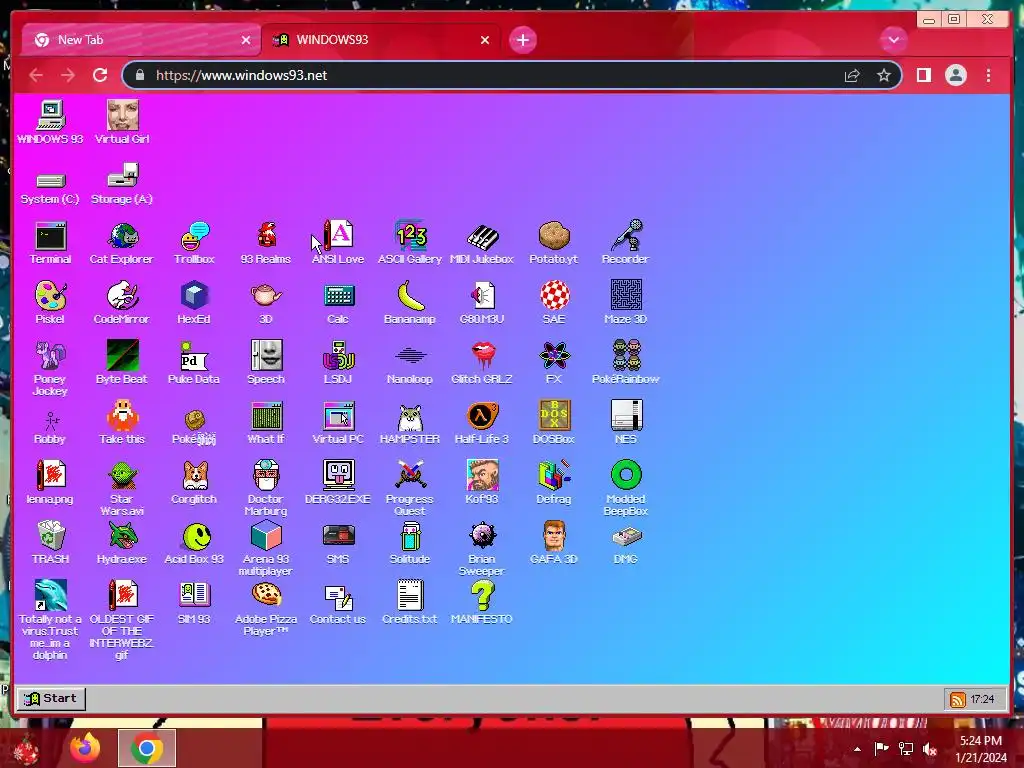Launch Piskel paint palette icon

click(50, 302)
